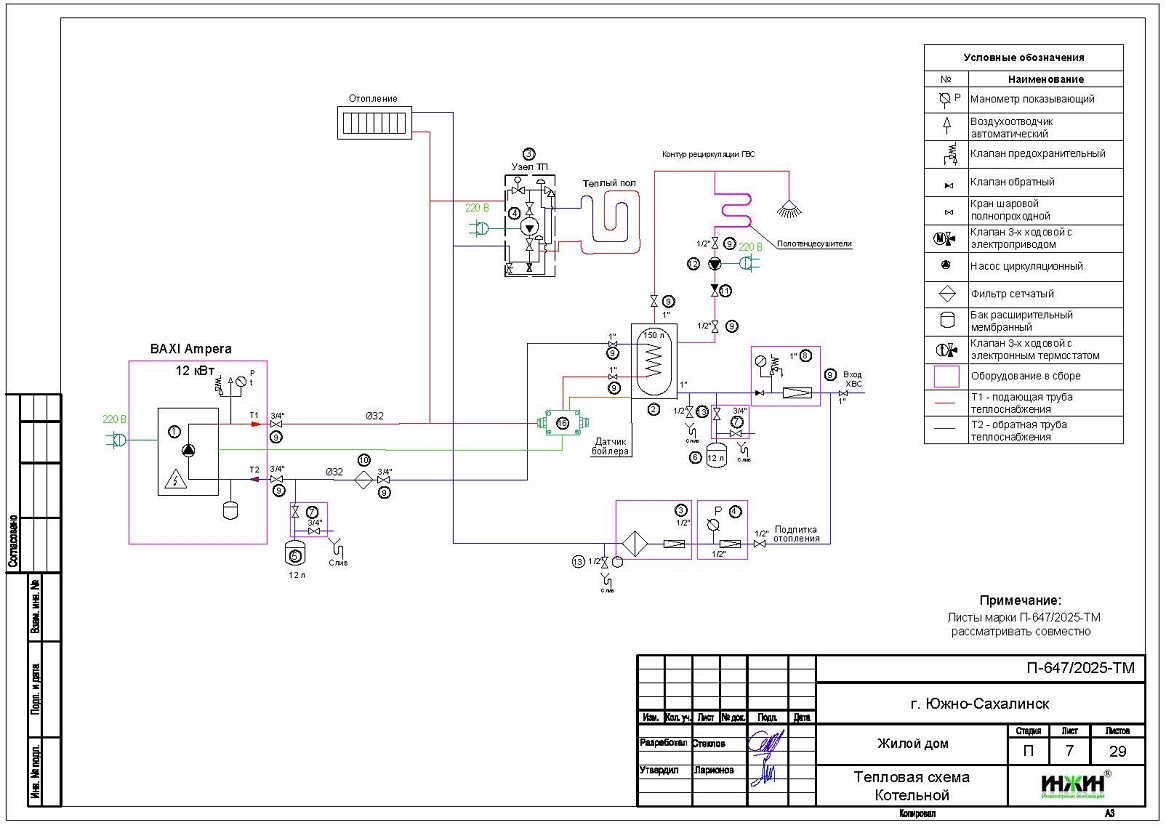Screen dimensions: 1166x825
Task: Click the BAXI Ampera heading
Action: pyautogui.click(x=190, y=349)
